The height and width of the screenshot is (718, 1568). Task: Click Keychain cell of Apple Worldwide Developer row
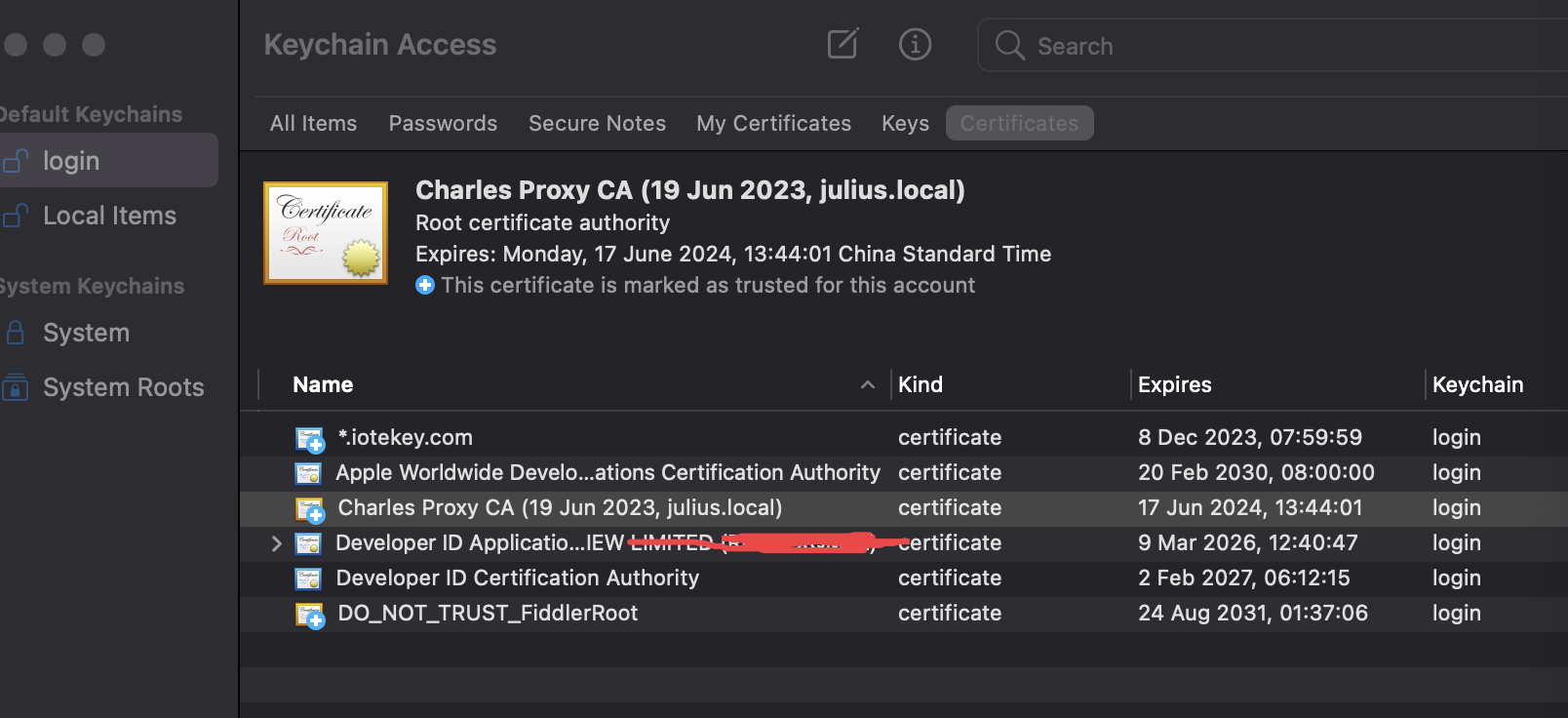click(x=1457, y=472)
